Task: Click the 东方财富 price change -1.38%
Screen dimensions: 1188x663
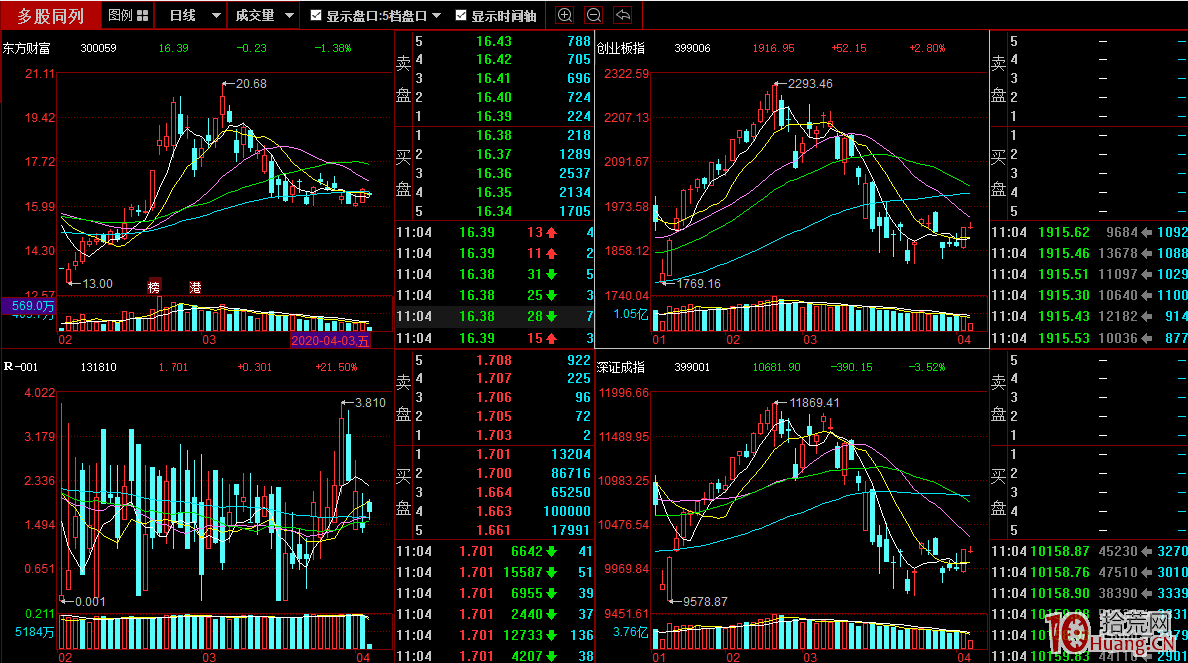Action: click(x=333, y=48)
